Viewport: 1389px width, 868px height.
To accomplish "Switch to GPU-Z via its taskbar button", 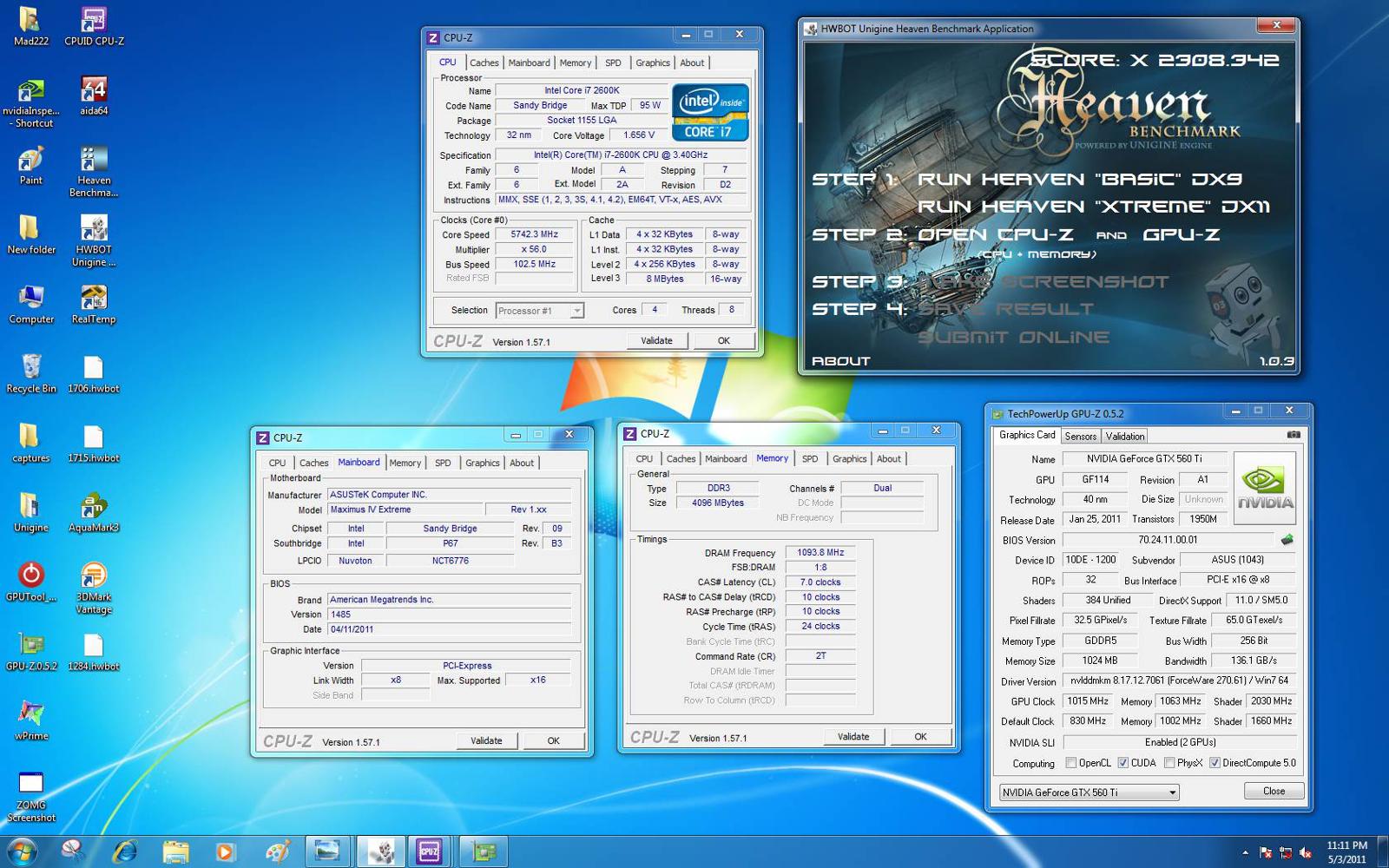I will pos(482,852).
